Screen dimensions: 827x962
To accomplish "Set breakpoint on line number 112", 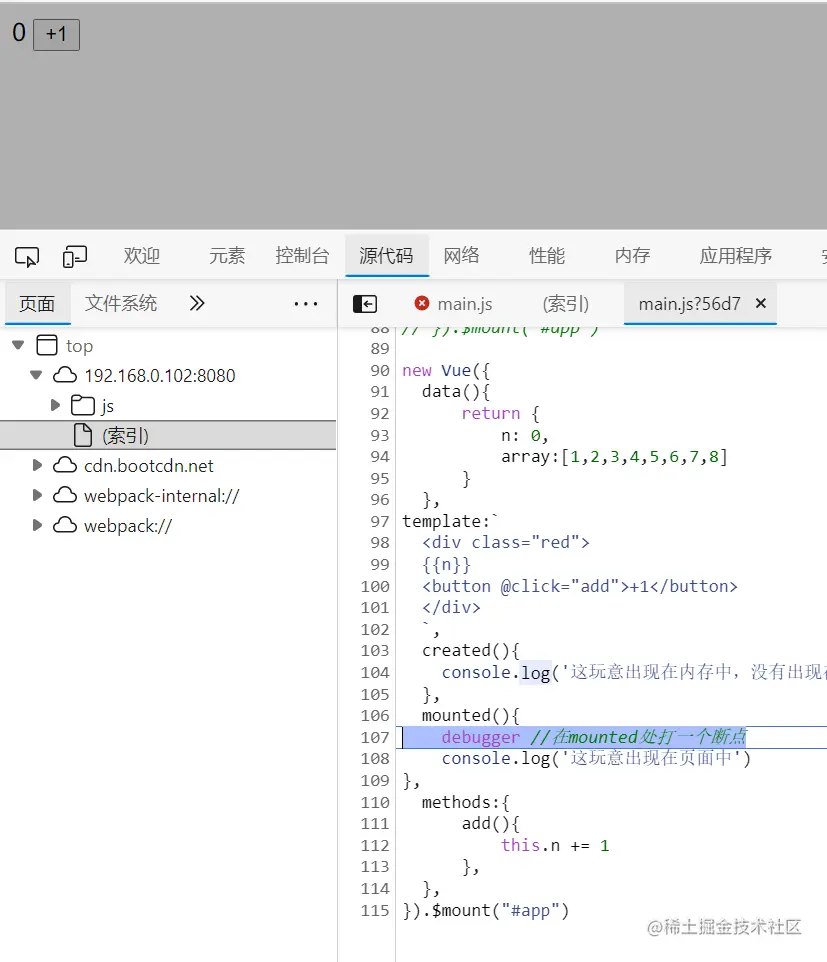I will tap(375, 845).
